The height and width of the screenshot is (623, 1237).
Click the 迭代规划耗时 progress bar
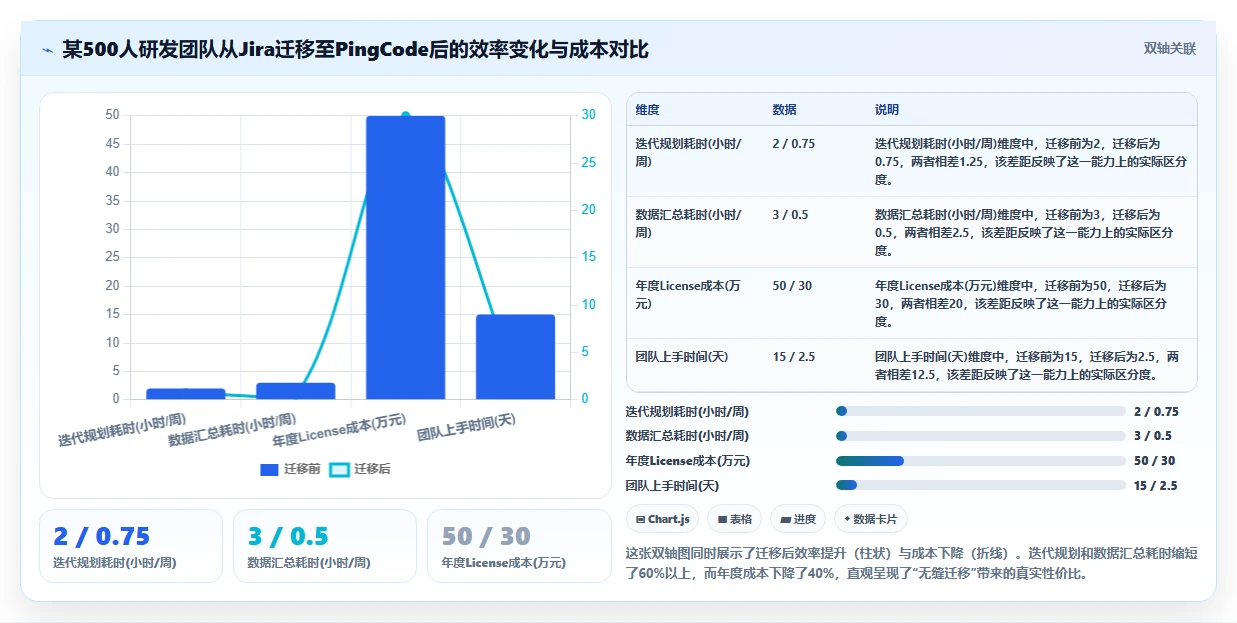tap(981, 411)
